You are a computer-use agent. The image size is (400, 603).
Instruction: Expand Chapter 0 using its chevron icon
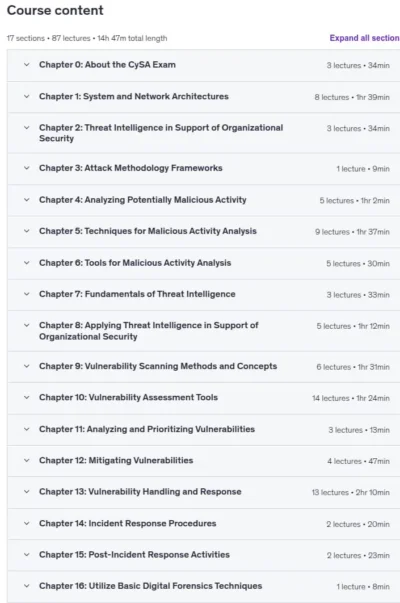coord(27,65)
